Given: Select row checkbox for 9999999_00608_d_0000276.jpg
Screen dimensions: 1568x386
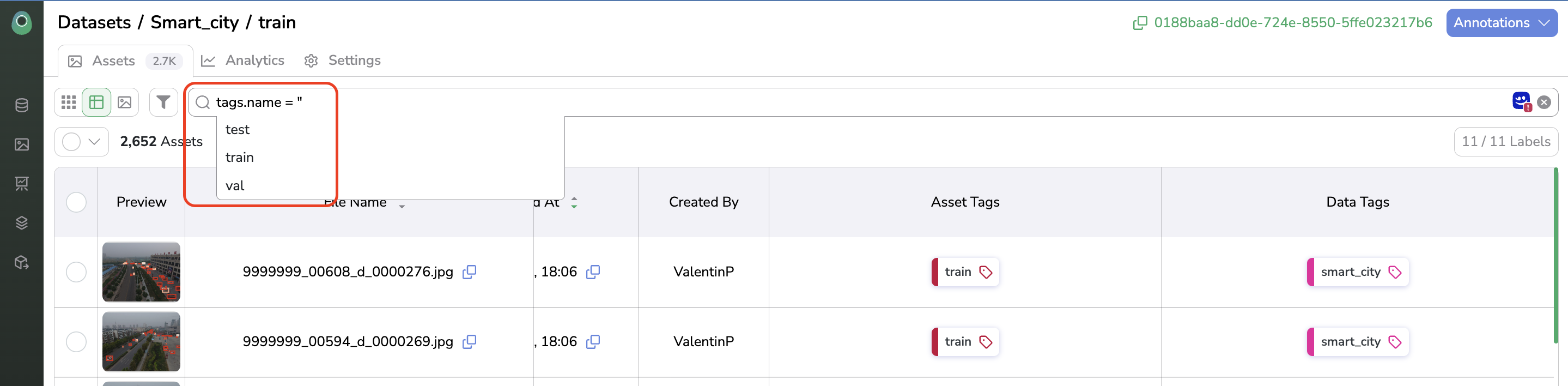Looking at the screenshot, I should click(76, 272).
